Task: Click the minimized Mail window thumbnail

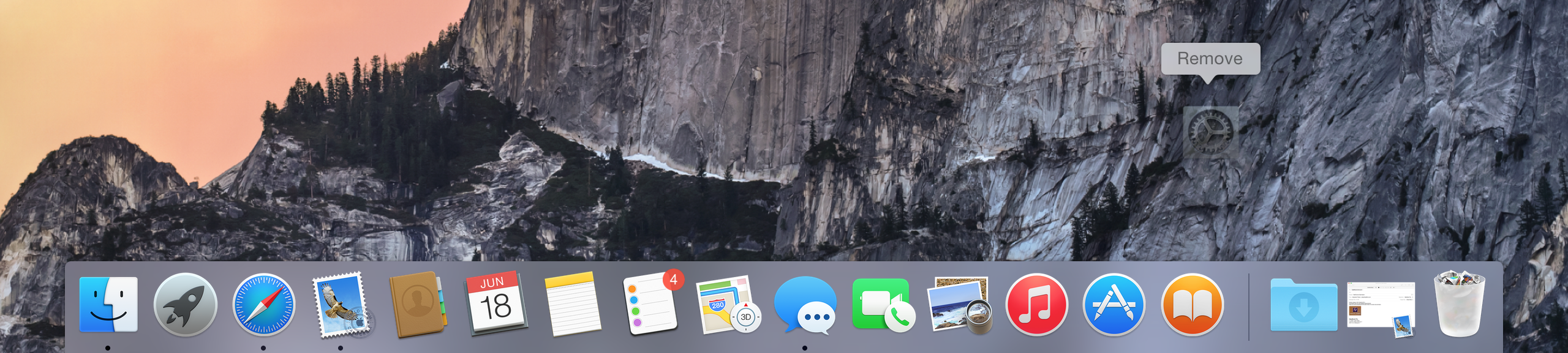Action: pyautogui.click(x=1381, y=309)
